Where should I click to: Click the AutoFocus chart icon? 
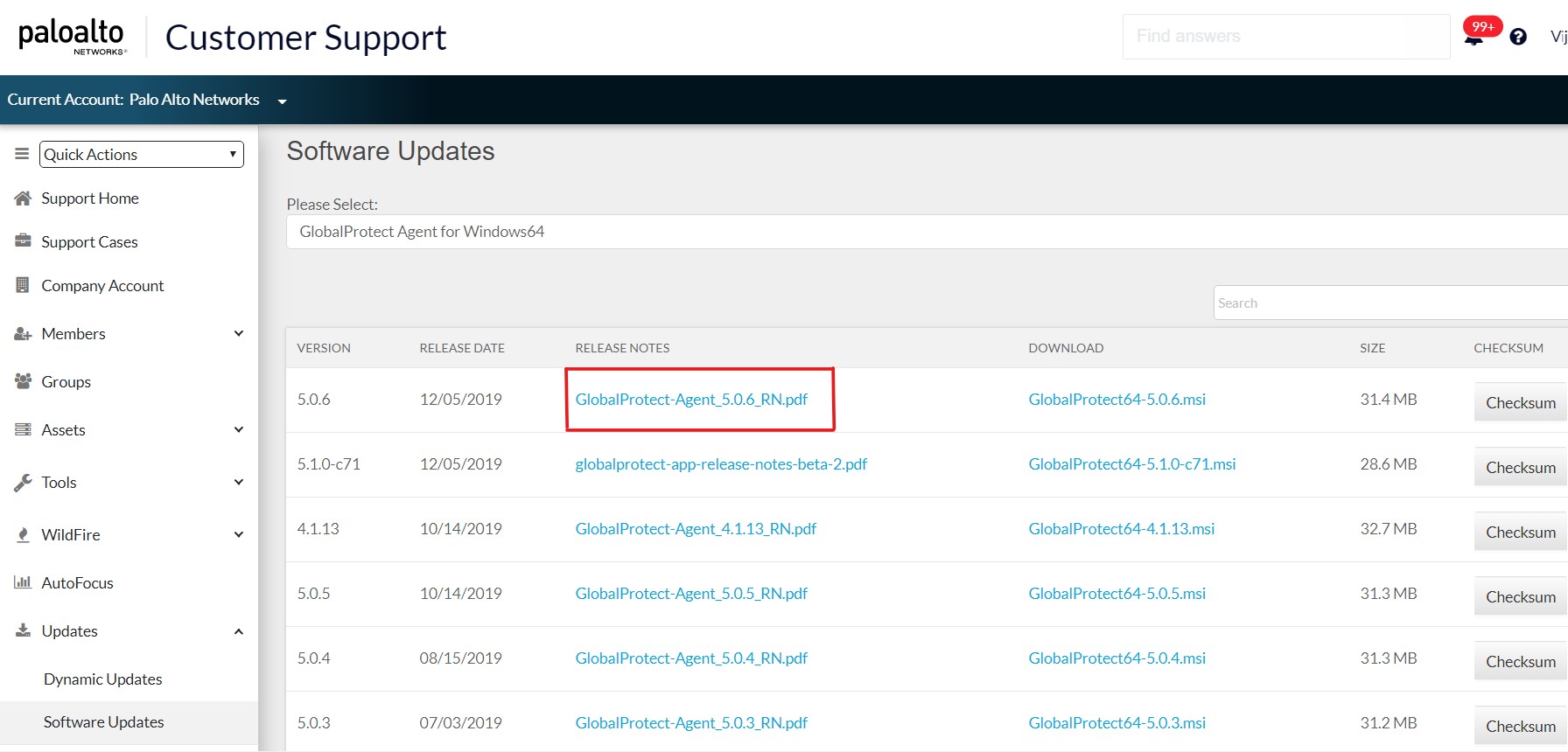[x=23, y=582]
